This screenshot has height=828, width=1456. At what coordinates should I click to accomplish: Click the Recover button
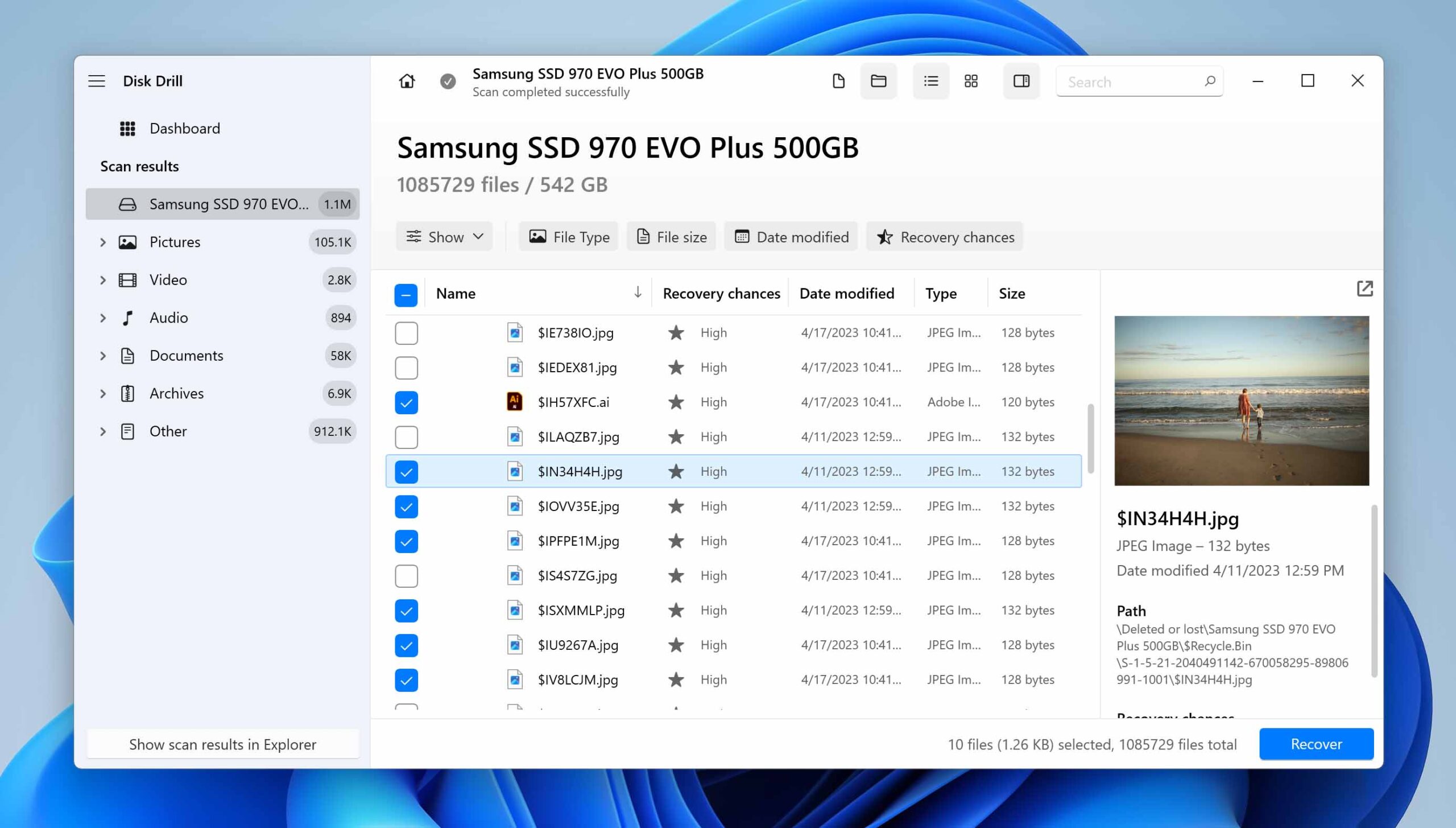1316,744
